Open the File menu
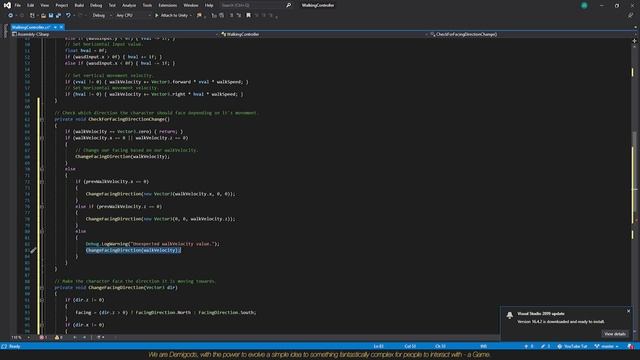 pyautogui.click(x=18, y=5)
